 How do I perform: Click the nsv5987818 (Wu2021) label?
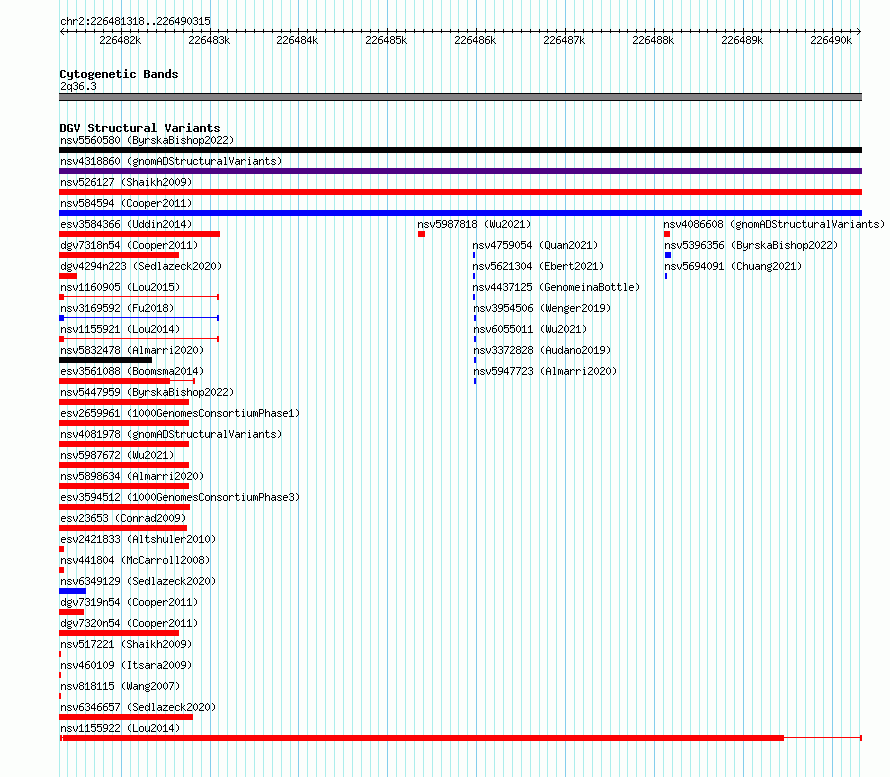[474, 224]
